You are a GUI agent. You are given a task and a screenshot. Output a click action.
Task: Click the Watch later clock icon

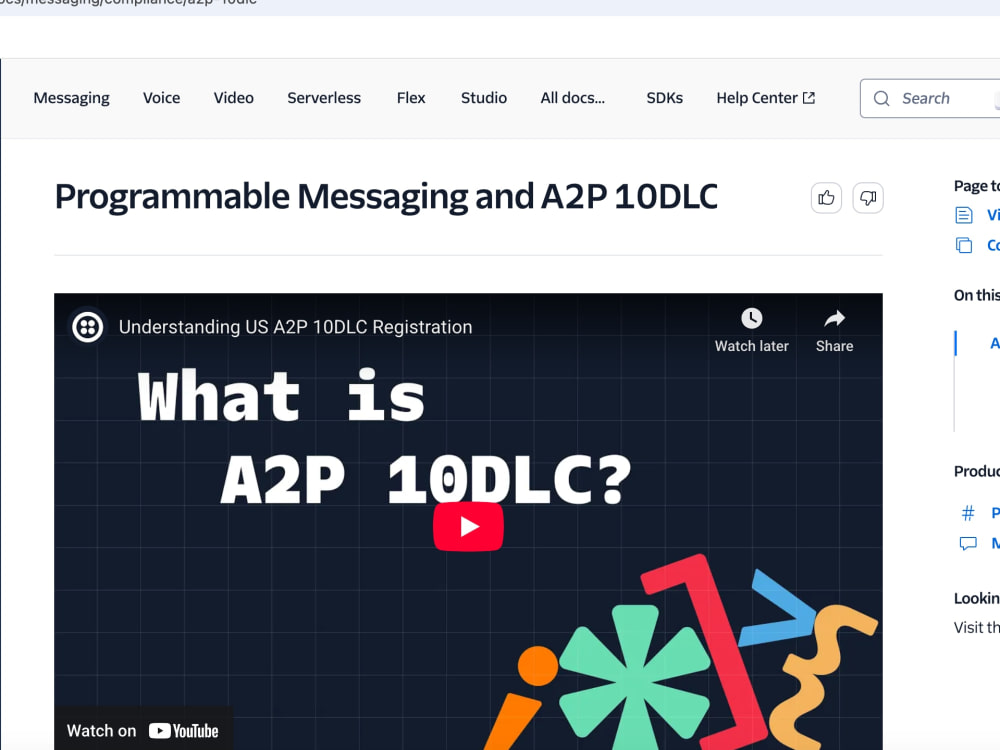pyautogui.click(x=751, y=318)
